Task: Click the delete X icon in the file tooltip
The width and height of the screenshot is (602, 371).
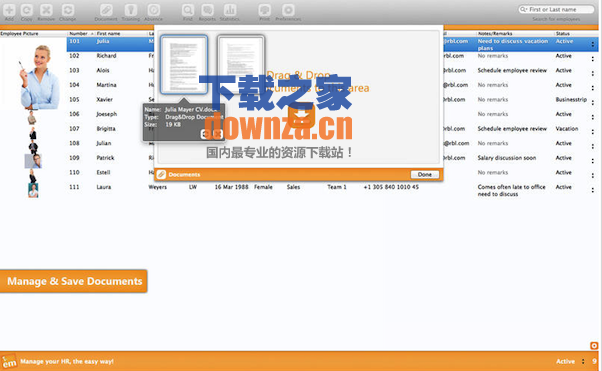Action: [217, 134]
